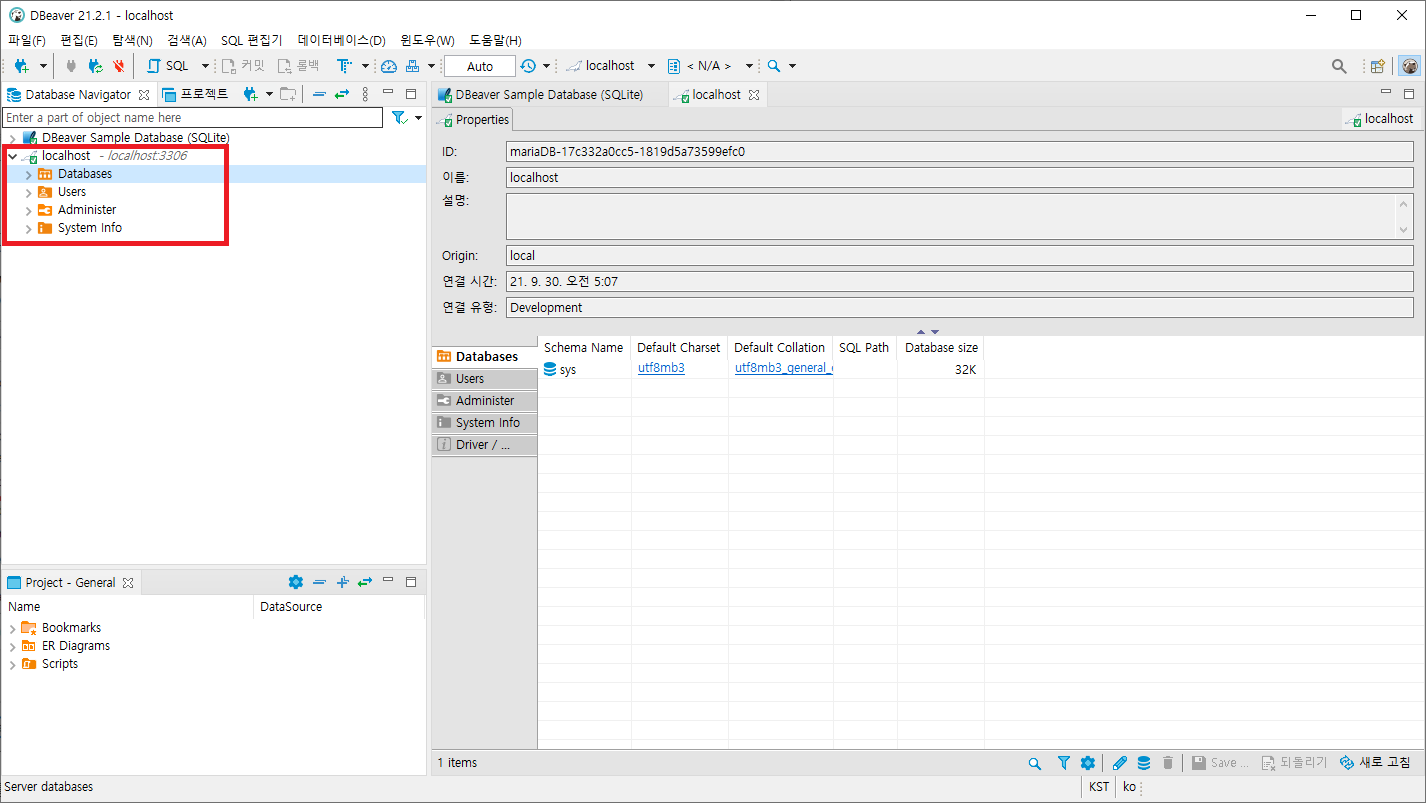
Task: Open a new SQL editor with SQL button
Action: coord(167,66)
